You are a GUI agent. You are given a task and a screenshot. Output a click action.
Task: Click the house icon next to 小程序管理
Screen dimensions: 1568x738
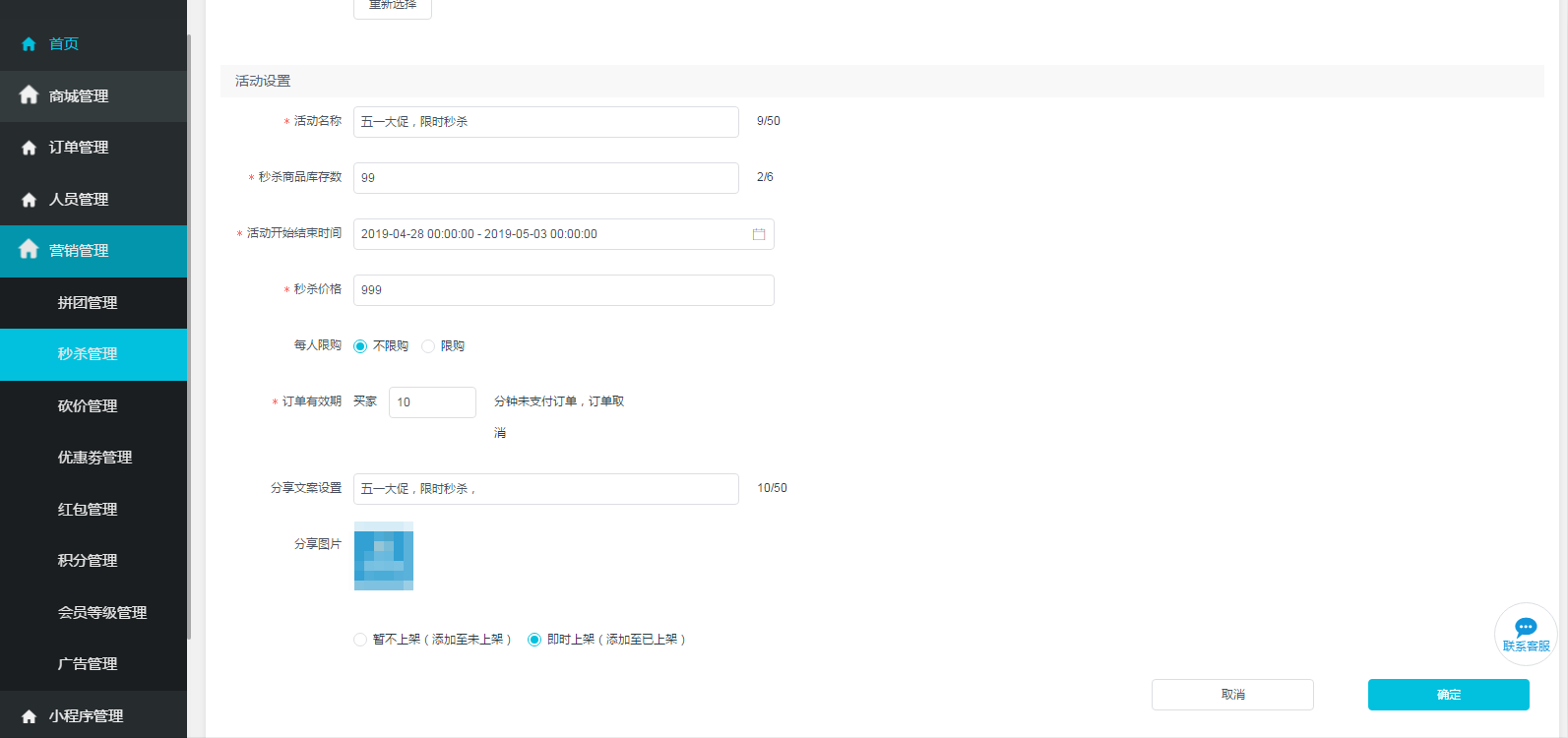[29, 716]
